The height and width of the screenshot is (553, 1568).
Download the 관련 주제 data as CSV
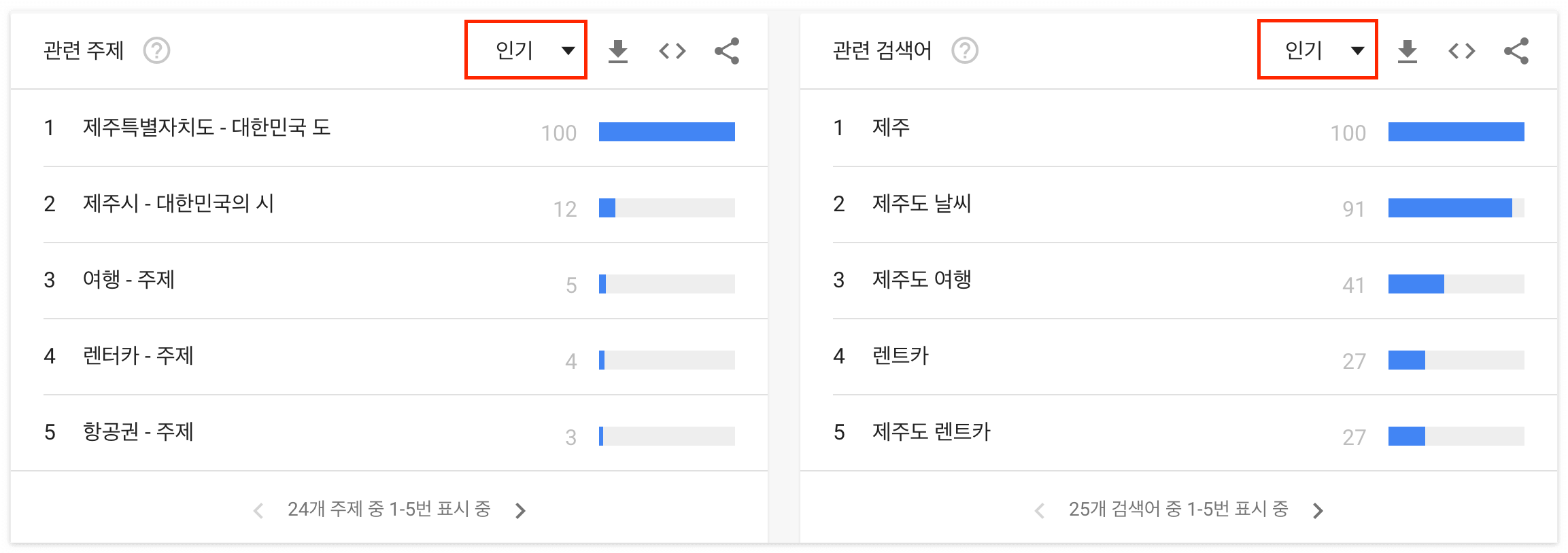point(617,50)
